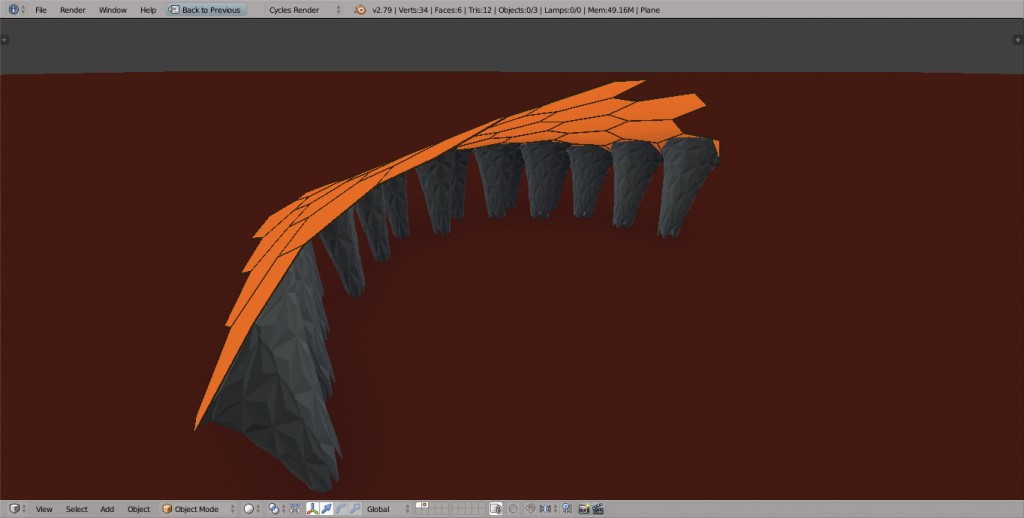The width and height of the screenshot is (1024, 518).
Task: Click the viewport shading sphere icon
Action: tap(250, 509)
